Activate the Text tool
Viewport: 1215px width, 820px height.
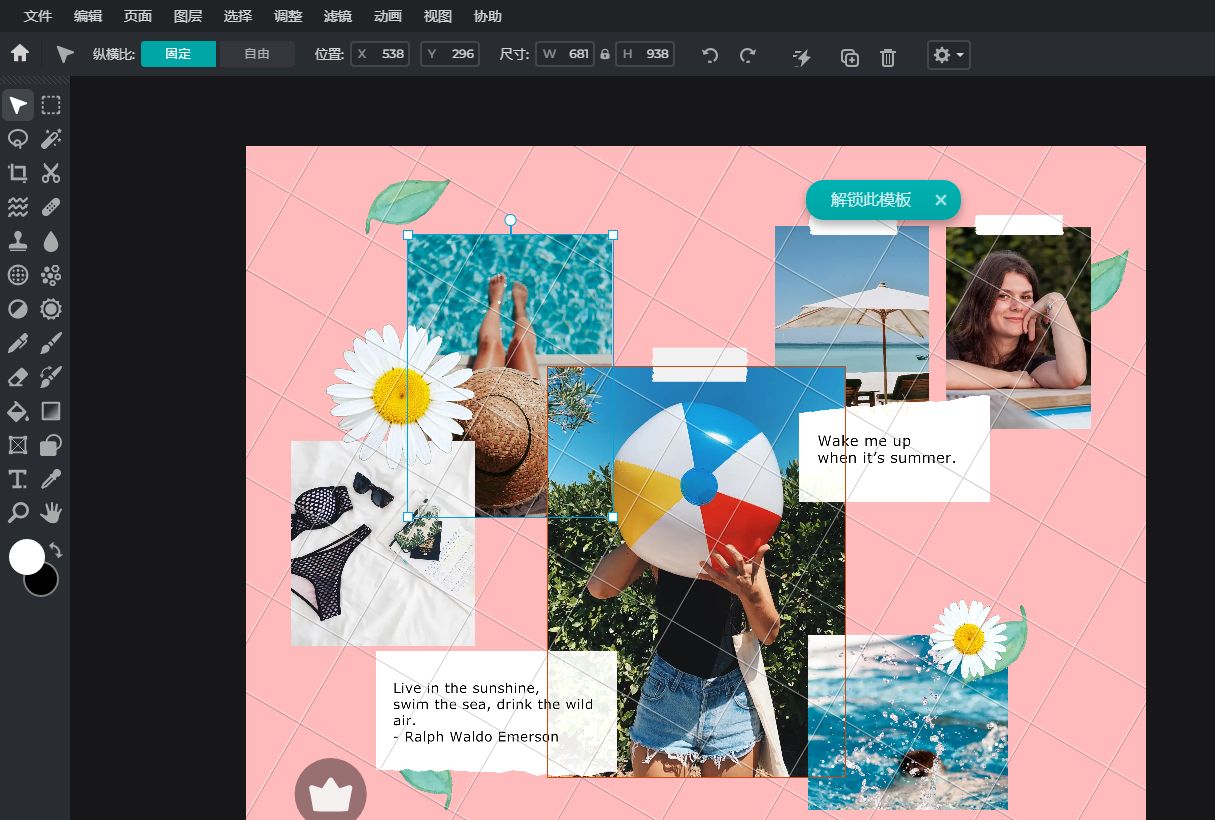tap(18, 479)
